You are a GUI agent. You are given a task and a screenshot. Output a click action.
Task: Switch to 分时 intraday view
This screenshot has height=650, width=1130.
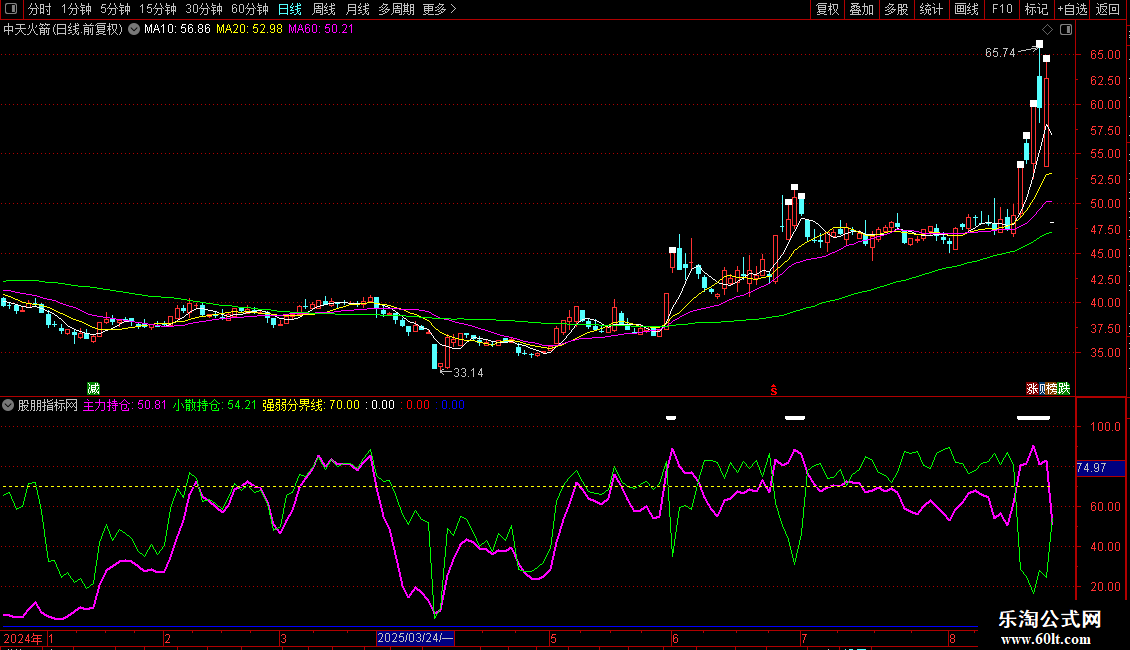[x=40, y=9]
